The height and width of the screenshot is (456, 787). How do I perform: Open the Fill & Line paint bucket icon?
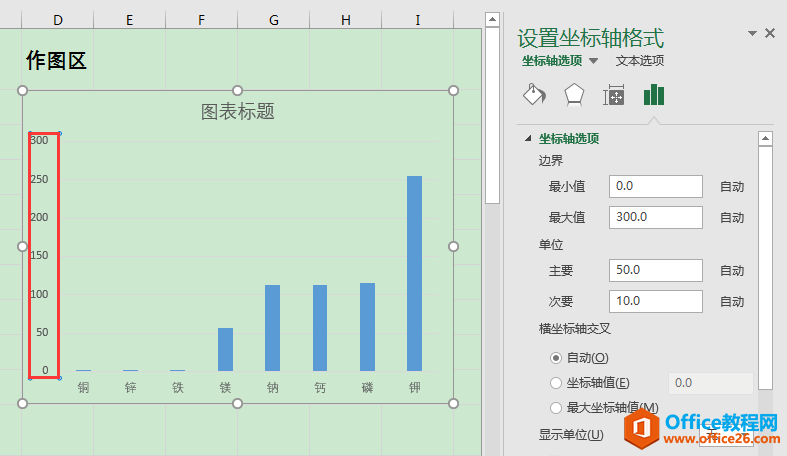click(x=535, y=95)
